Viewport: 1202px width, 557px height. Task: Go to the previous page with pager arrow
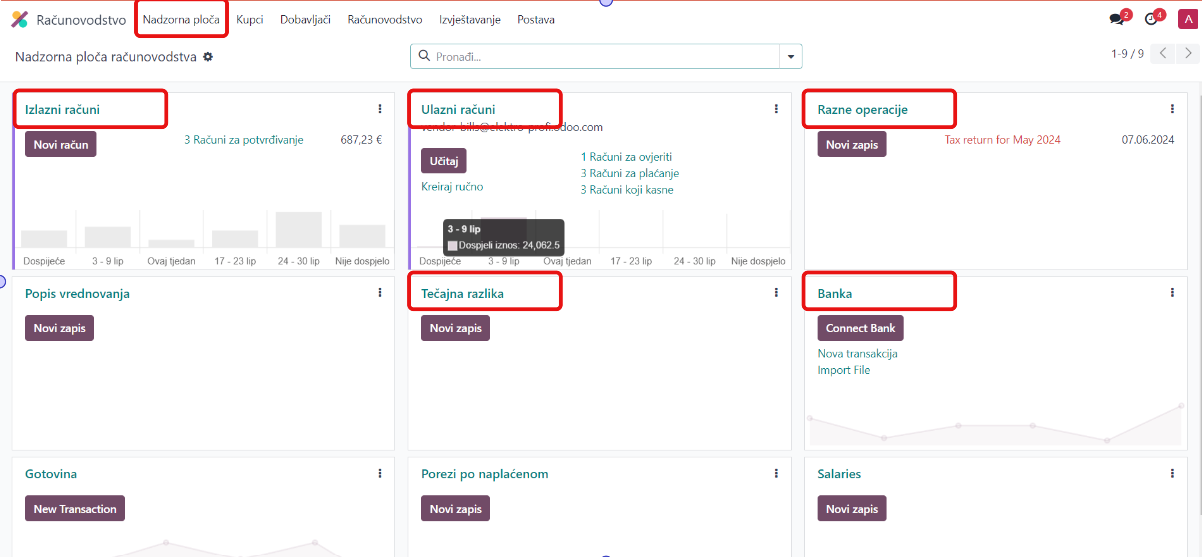1162,54
